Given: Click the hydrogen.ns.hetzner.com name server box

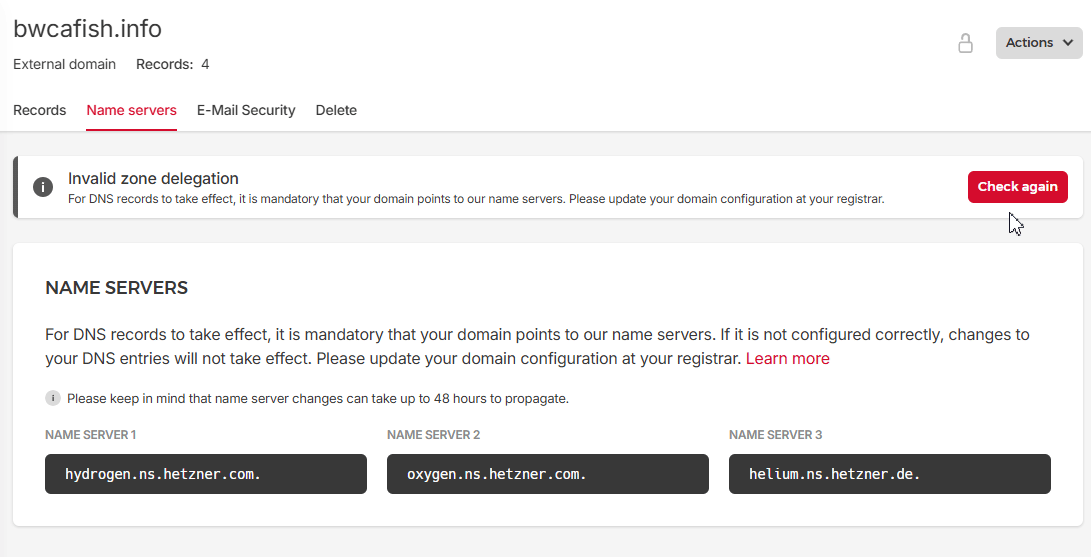Looking at the screenshot, I should coord(206,474).
